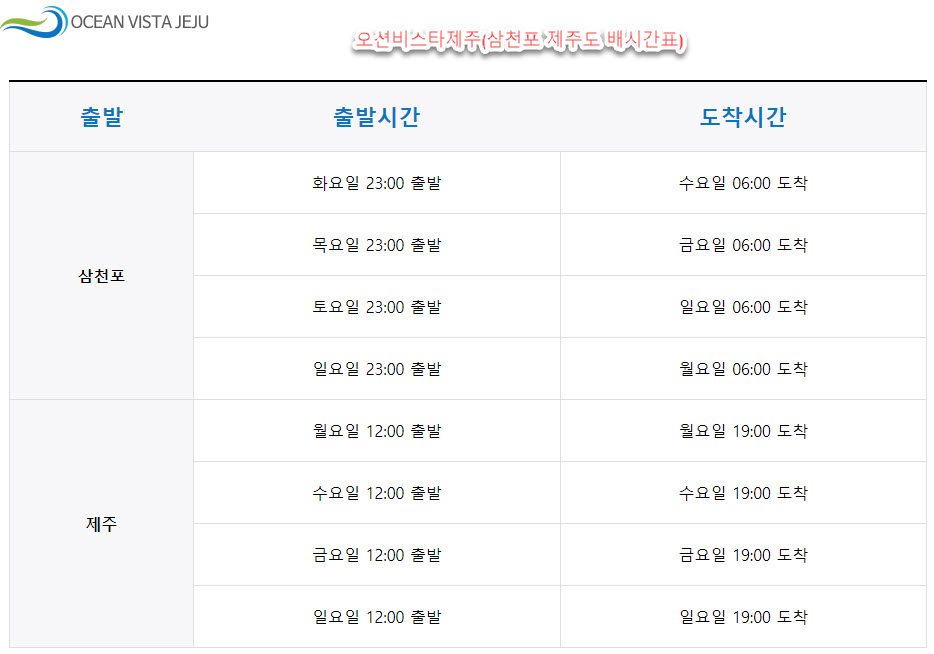Click the arrival cell 수요일 06:00 도착

click(743, 183)
